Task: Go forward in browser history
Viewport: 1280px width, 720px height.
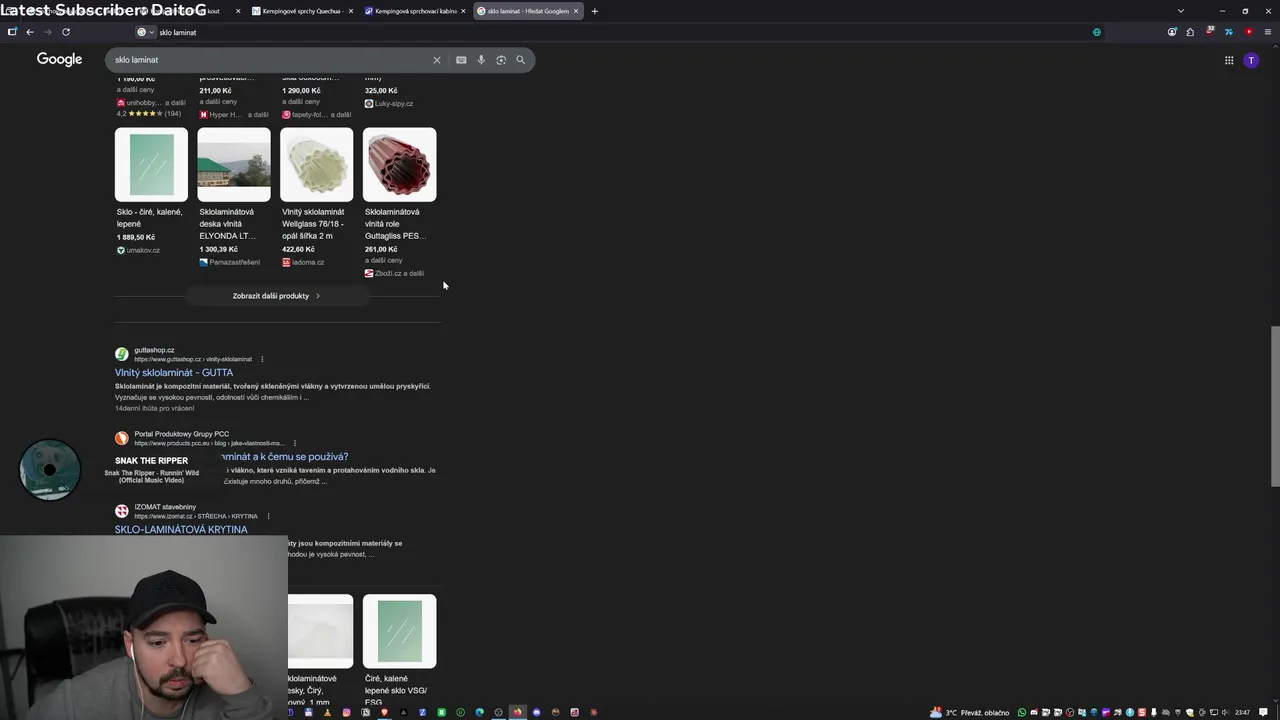Action: point(47,32)
